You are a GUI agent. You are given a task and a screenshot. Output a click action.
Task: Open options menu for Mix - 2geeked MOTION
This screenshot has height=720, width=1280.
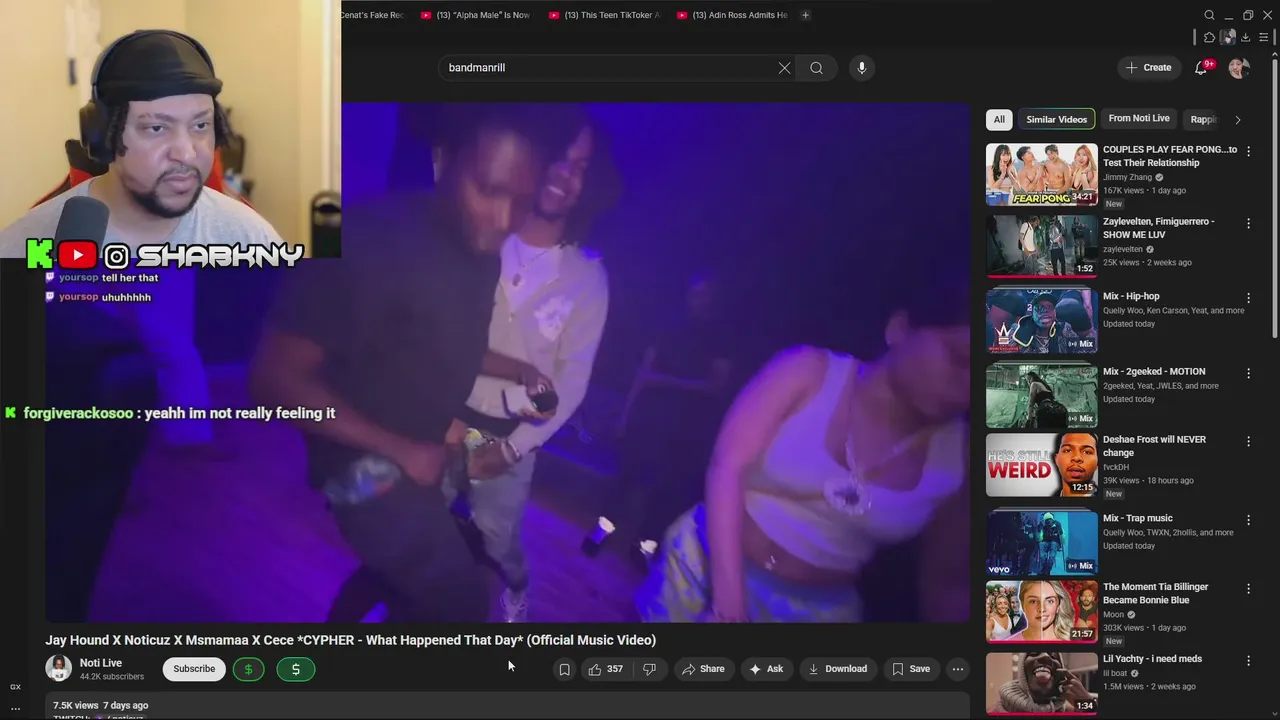pyautogui.click(x=1248, y=373)
